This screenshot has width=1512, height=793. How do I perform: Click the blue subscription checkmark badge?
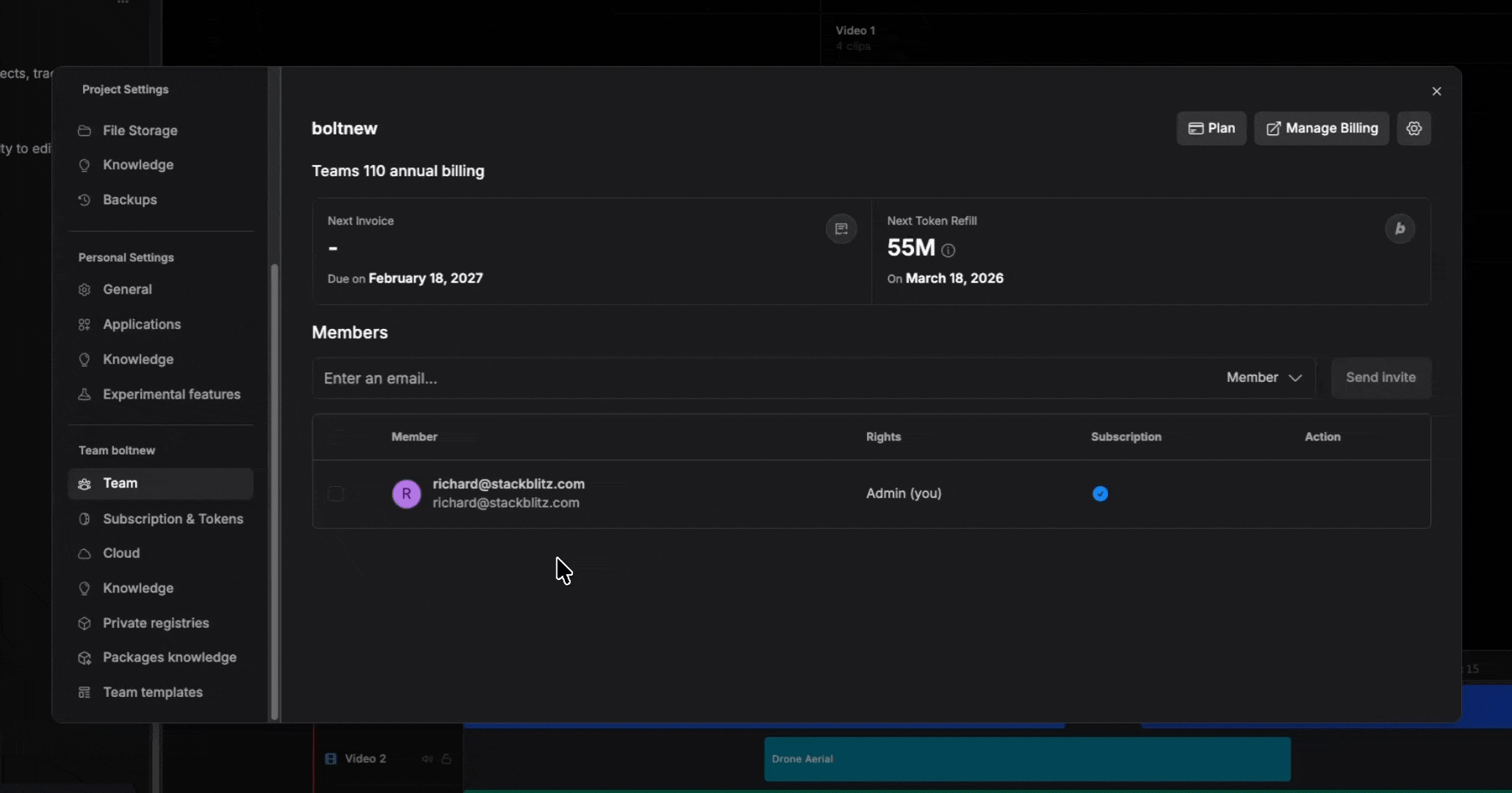1100,493
